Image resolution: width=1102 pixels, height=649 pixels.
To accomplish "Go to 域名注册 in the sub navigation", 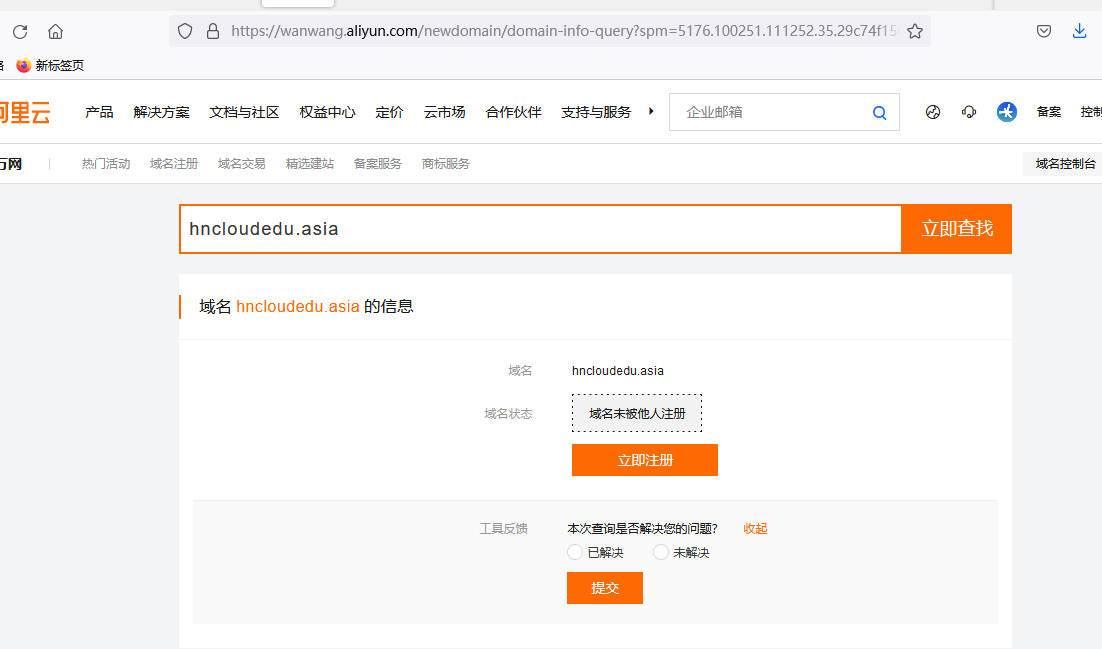I will [x=174, y=164].
